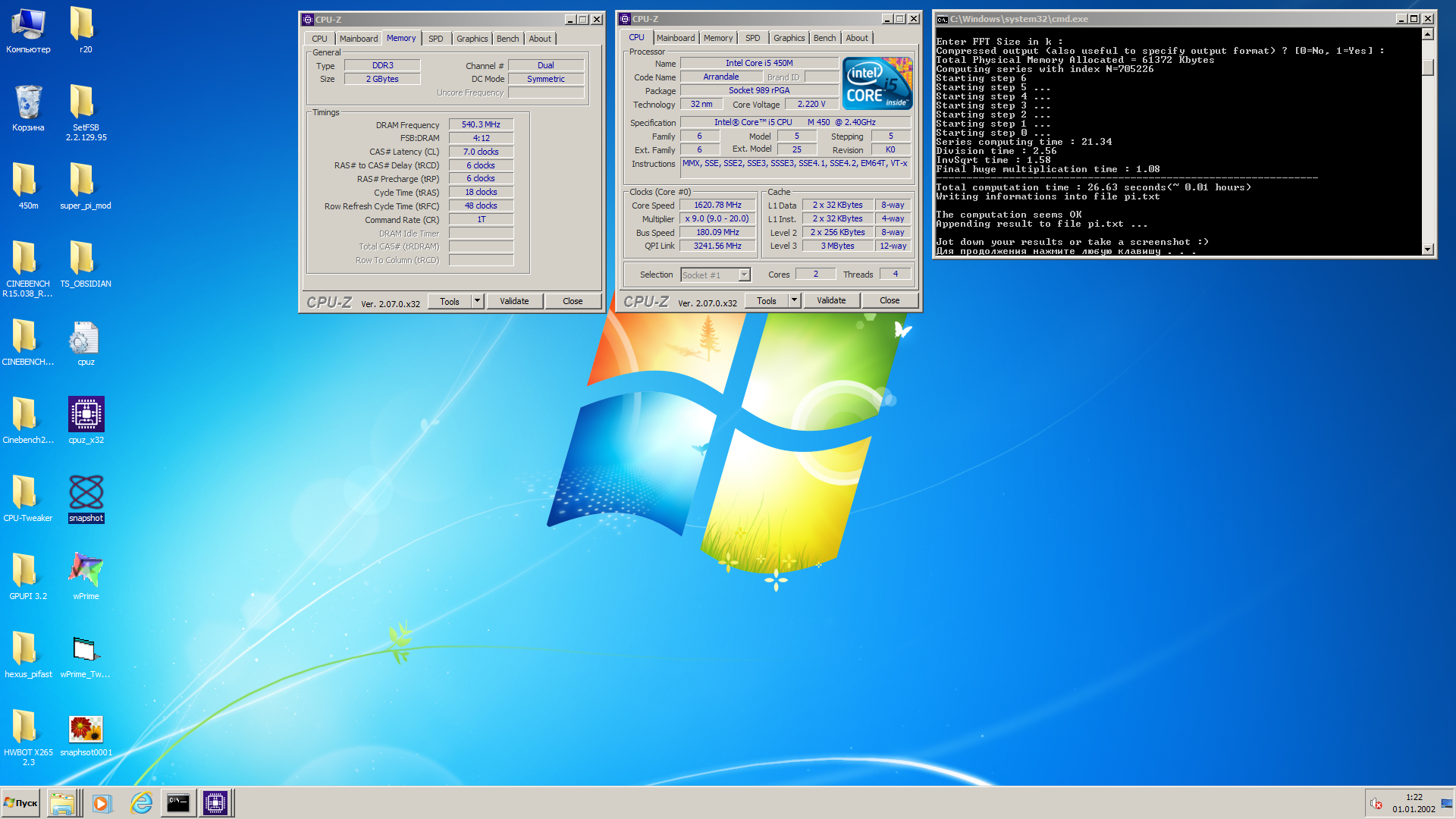This screenshot has height=819, width=1456.
Task: Switch to Memory tab in right CPU-Z window
Action: point(717,38)
